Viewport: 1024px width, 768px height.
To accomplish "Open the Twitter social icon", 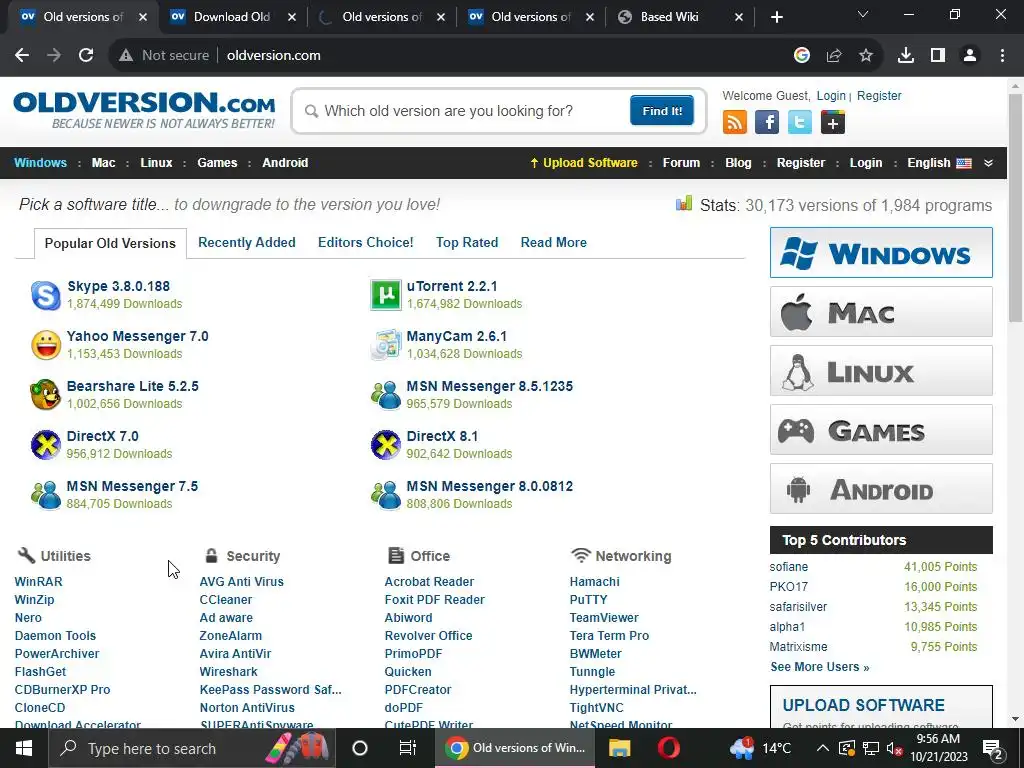I will [x=799, y=122].
